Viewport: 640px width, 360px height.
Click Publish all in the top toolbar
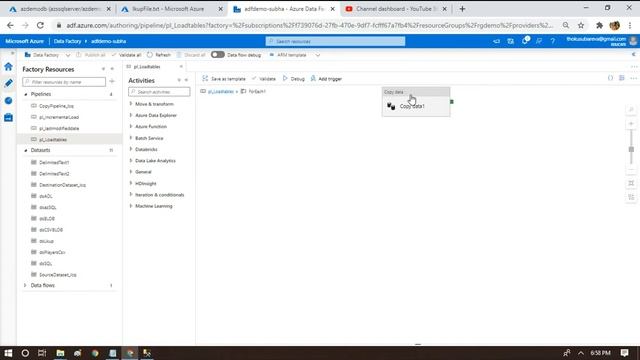coord(91,55)
